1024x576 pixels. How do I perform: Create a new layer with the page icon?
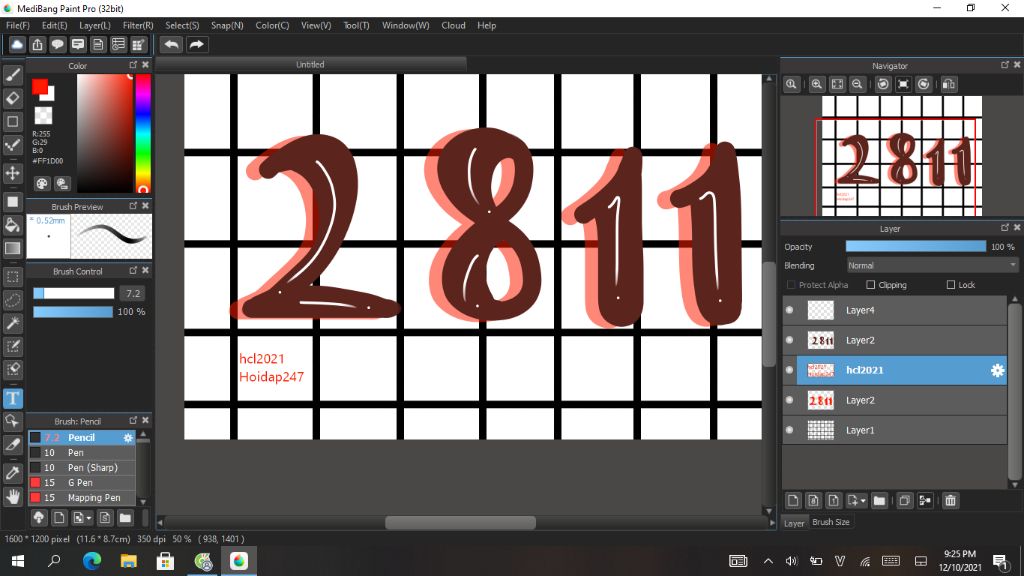point(793,500)
